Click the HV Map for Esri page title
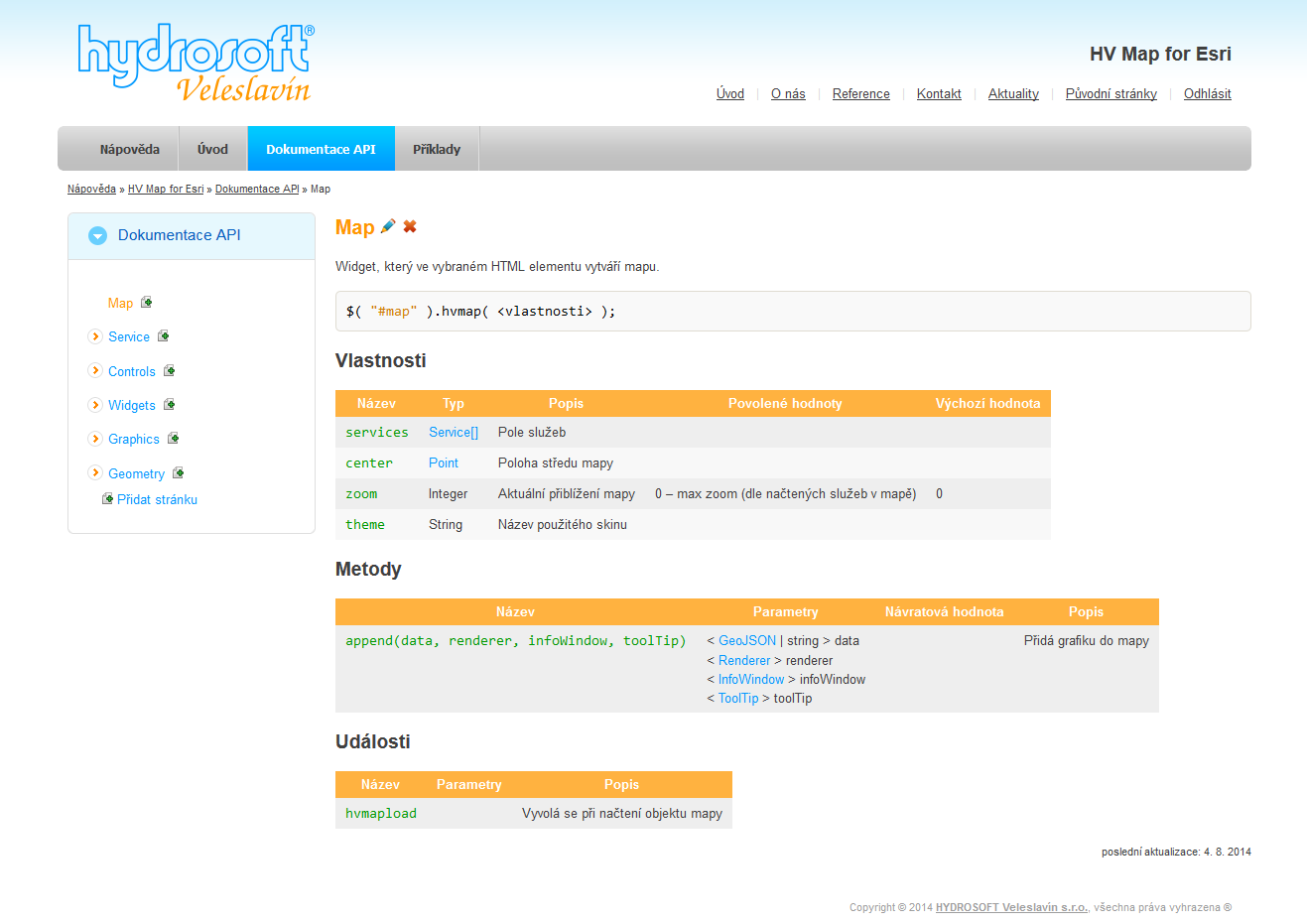This screenshot has height=924, width=1307. [x=1160, y=54]
